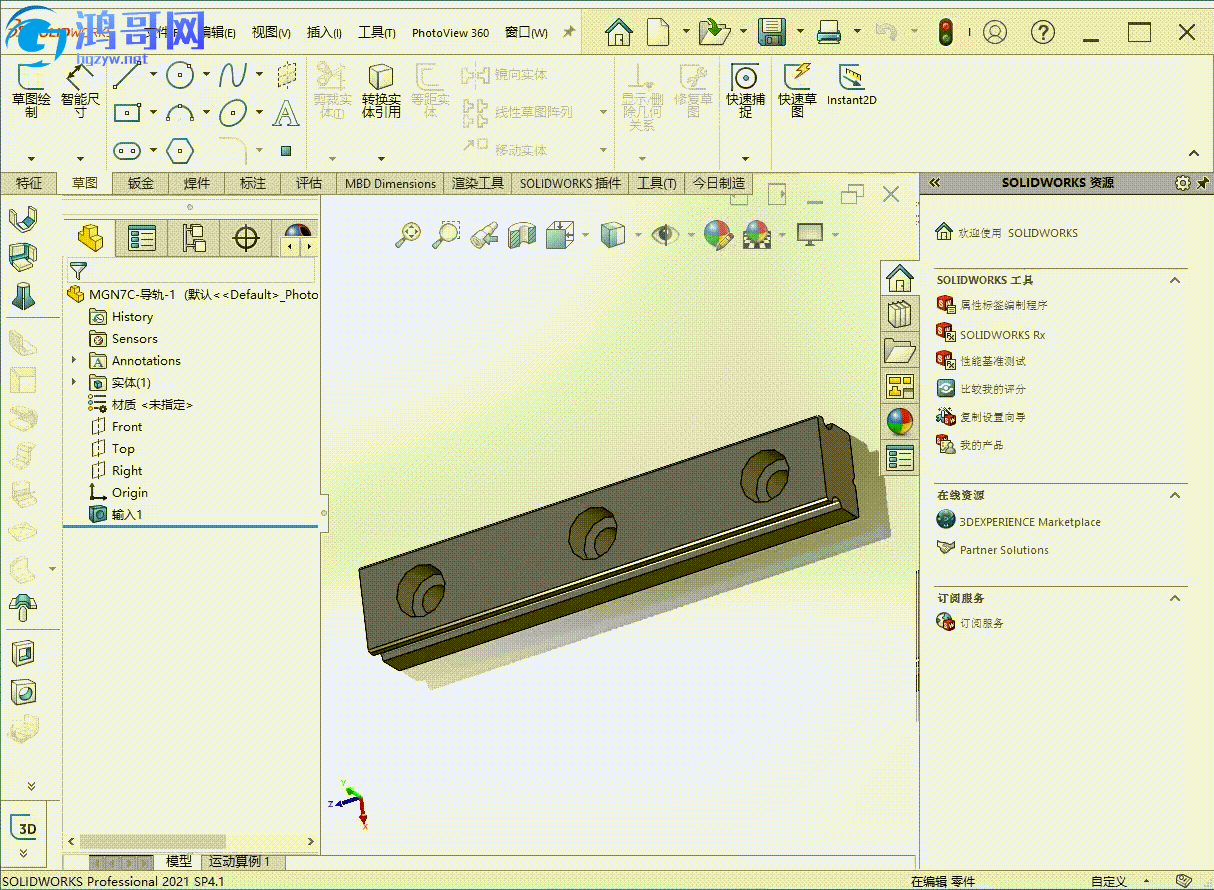Viewport: 1214px width, 890px height.
Task: Click the Edit Appearance color ball
Action: pyautogui.click(x=718, y=235)
